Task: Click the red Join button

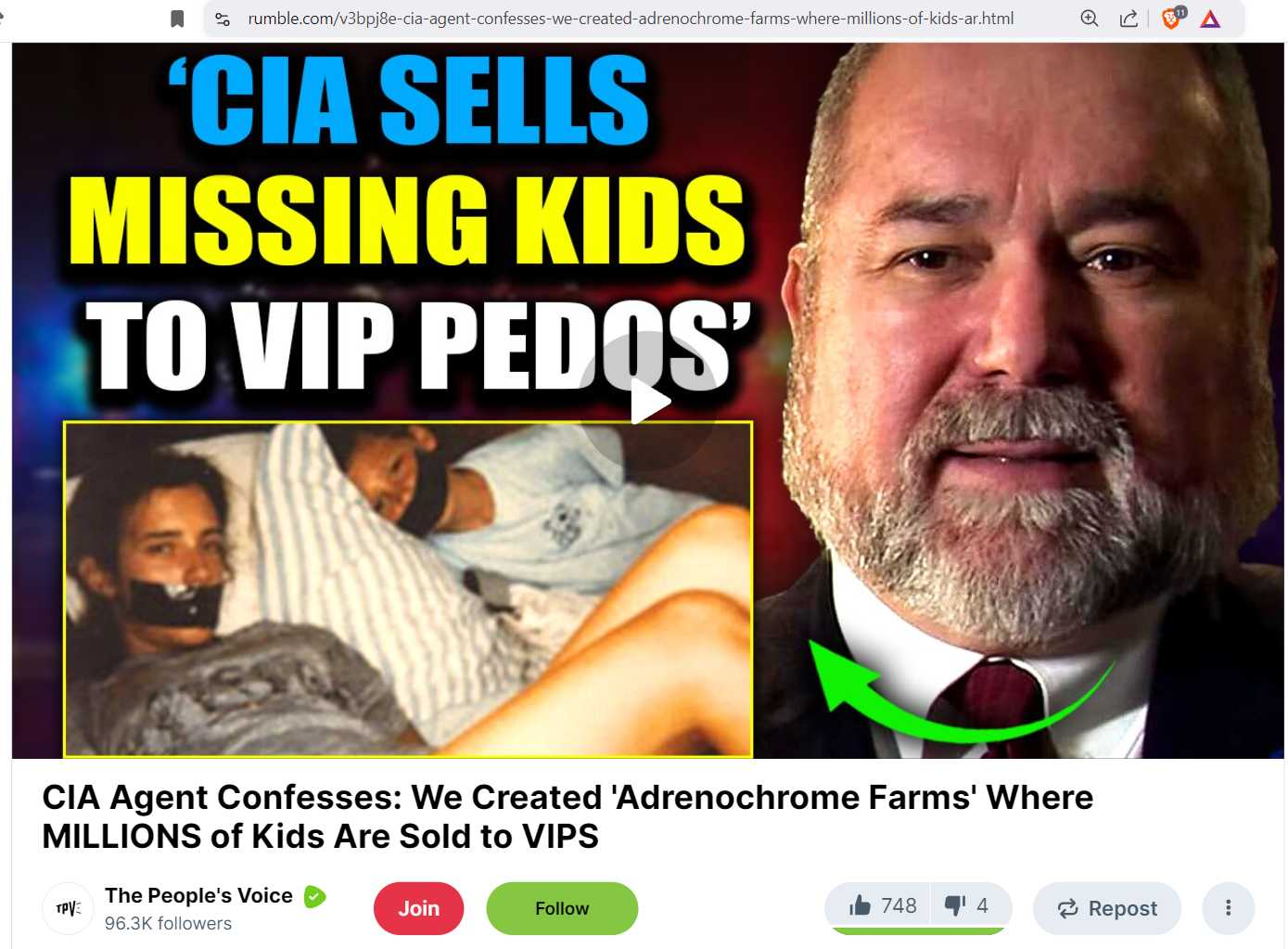Action: point(419,908)
